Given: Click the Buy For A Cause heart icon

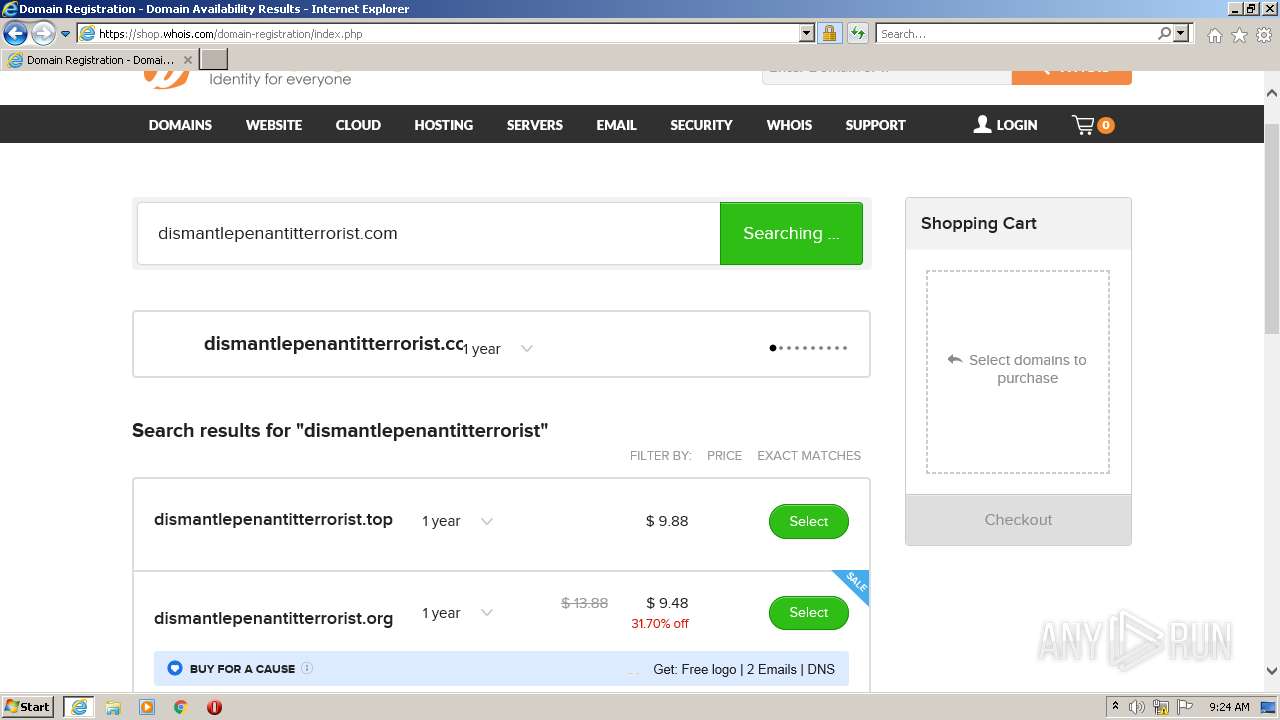Looking at the screenshot, I should click(175, 668).
